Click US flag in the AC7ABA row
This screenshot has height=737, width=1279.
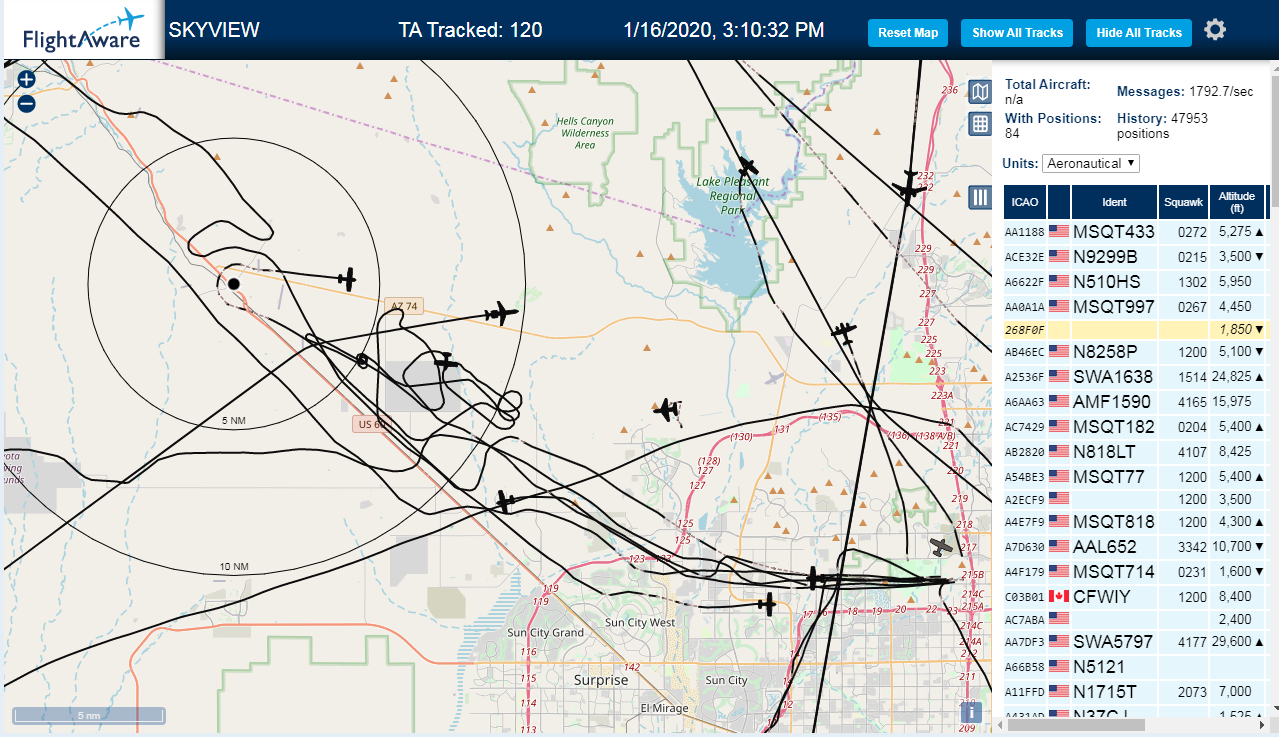pyautogui.click(x=1059, y=619)
